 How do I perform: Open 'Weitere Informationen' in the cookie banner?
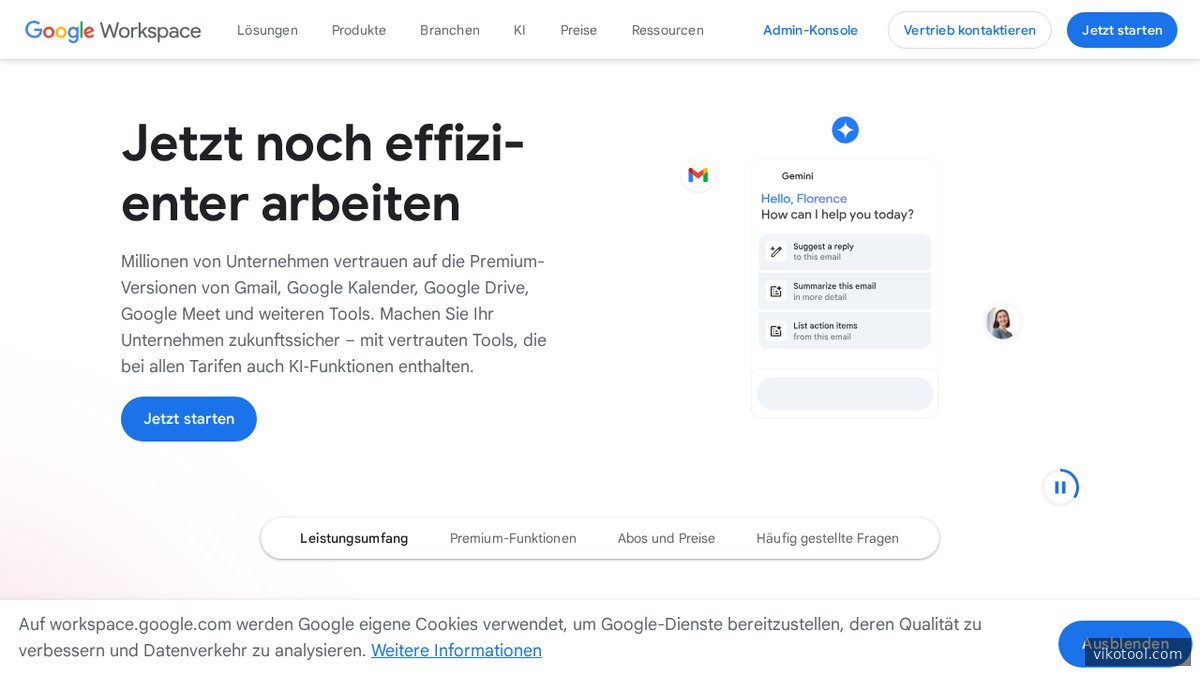click(456, 650)
